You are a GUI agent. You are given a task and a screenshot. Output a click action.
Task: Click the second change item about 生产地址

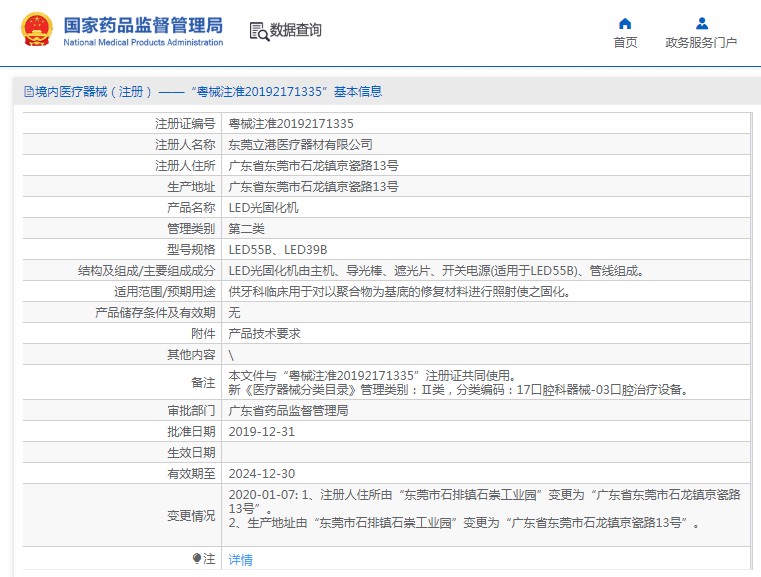point(463,523)
